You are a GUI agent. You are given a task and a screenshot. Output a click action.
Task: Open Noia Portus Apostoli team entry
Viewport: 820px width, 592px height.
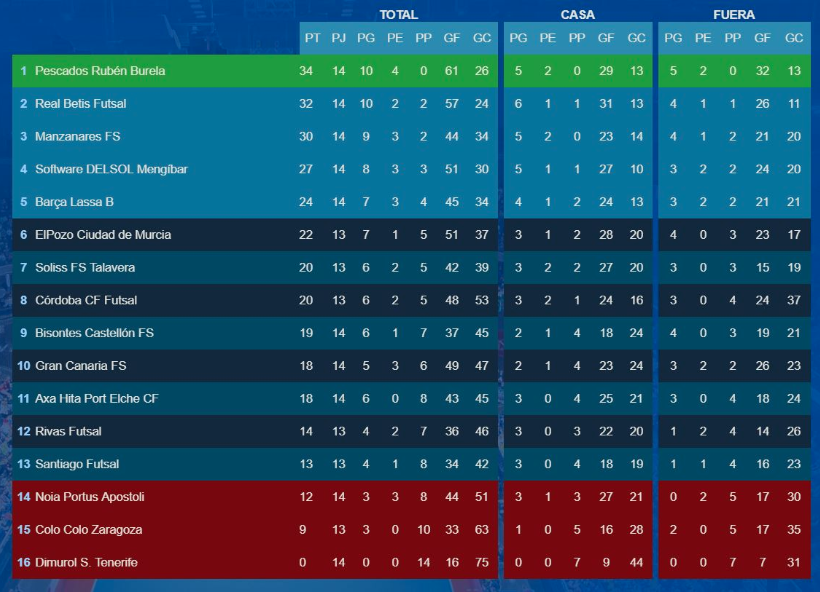(90, 497)
